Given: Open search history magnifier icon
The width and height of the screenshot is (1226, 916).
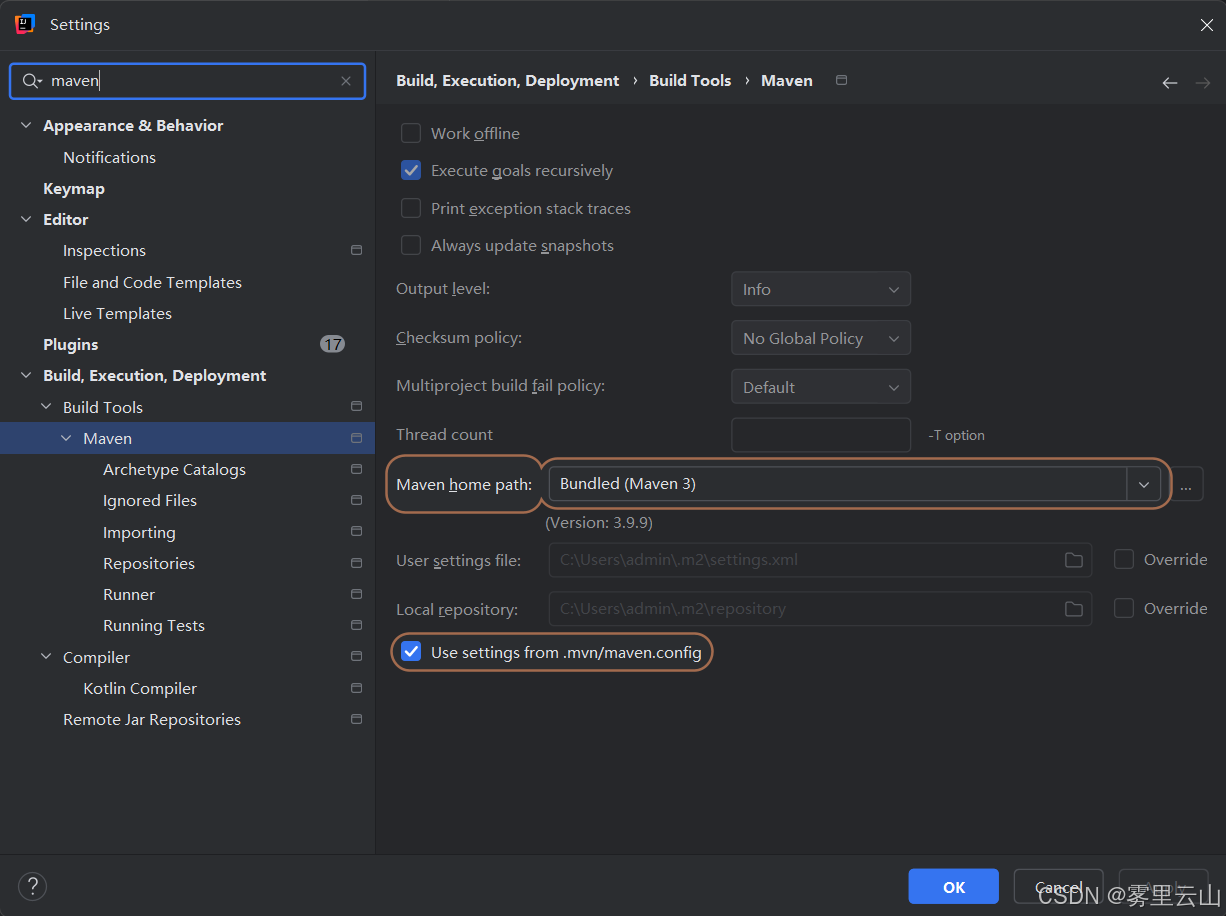Looking at the screenshot, I should click(x=31, y=81).
